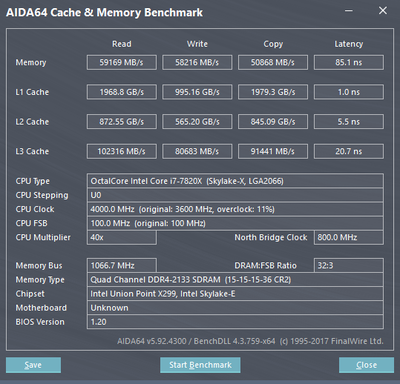Minimize the AIDA64 benchmark window
Screen dimensions: 400x384
pos(349,11)
